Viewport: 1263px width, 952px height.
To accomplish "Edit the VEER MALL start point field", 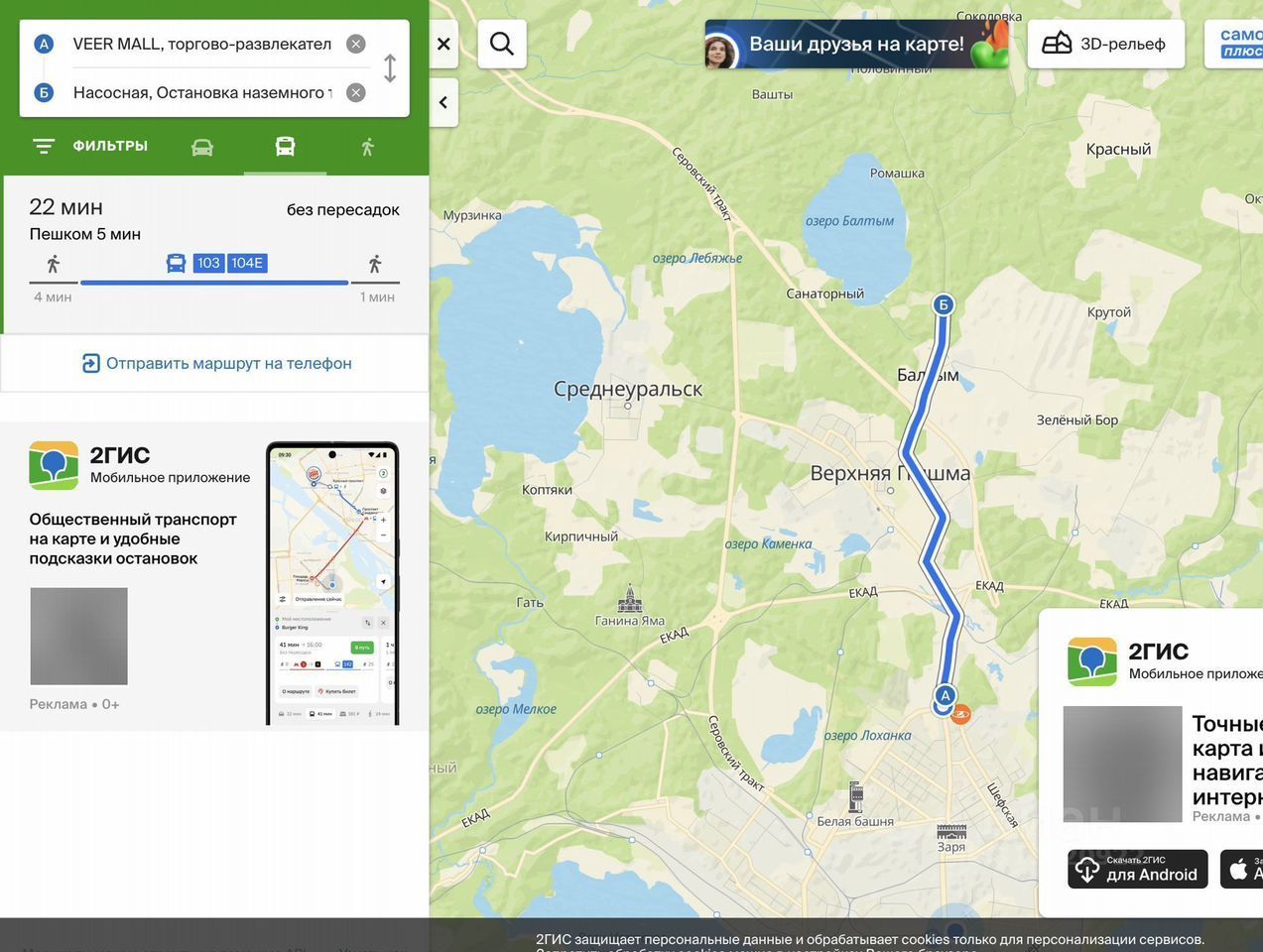I will pyautogui.click(x=202, y=44).
